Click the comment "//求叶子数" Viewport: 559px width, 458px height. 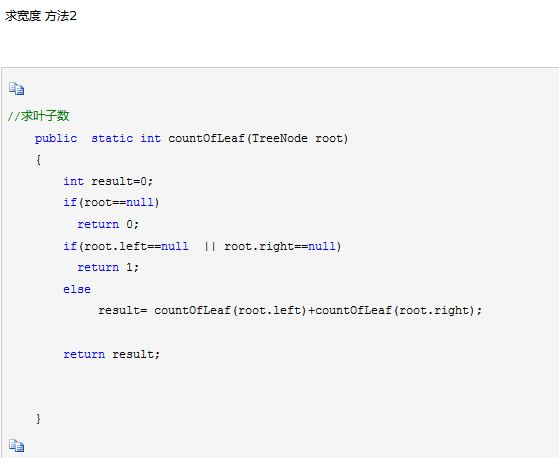[x=38, y=116]
